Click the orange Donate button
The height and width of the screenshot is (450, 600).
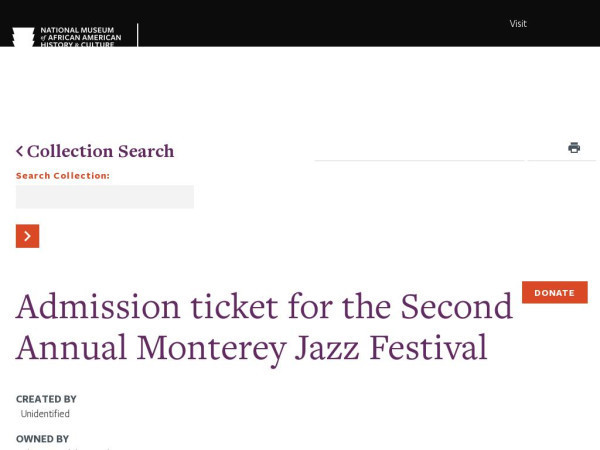(555, 293)
